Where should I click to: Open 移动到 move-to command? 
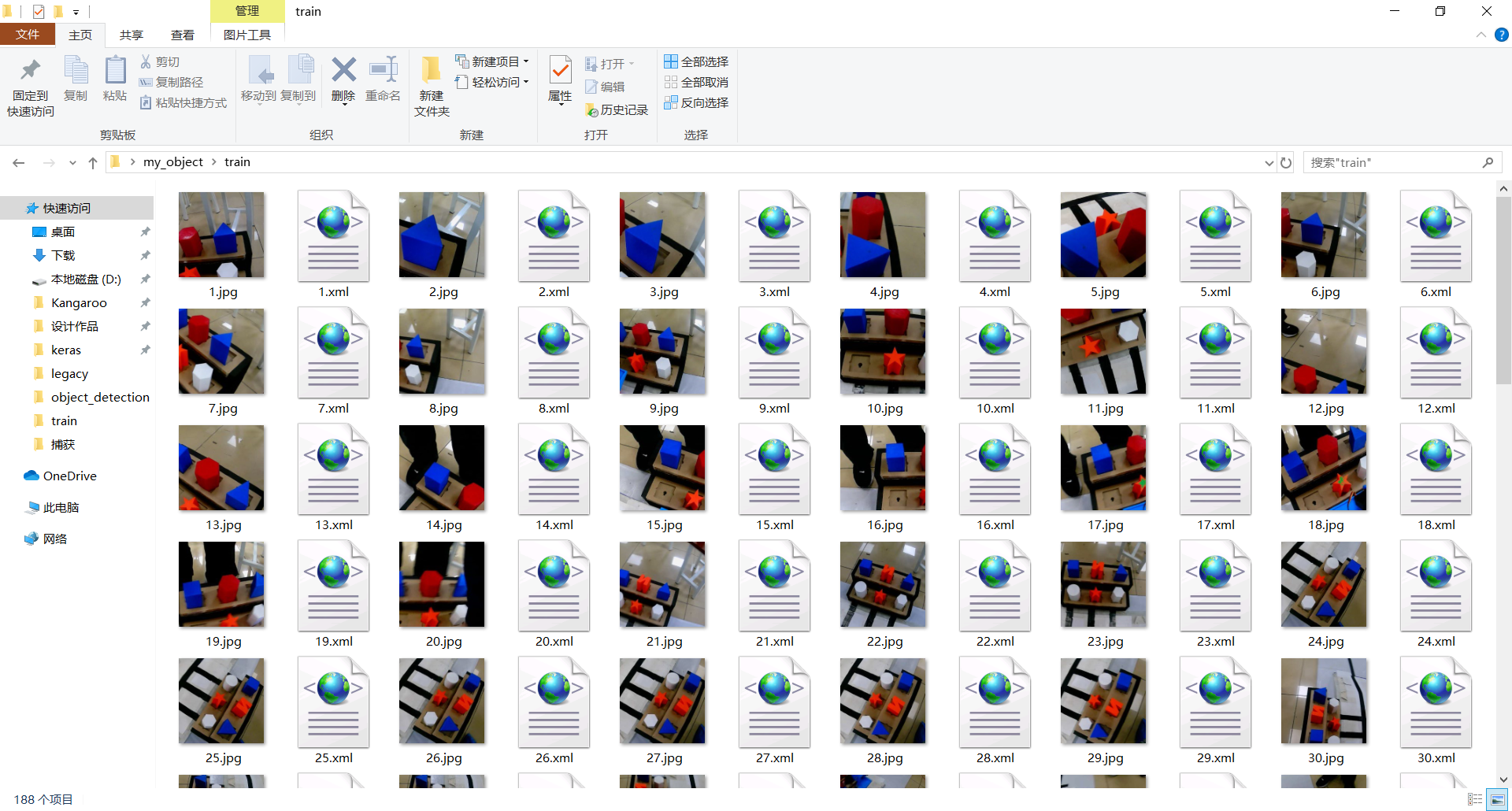[x=258, y=79]
